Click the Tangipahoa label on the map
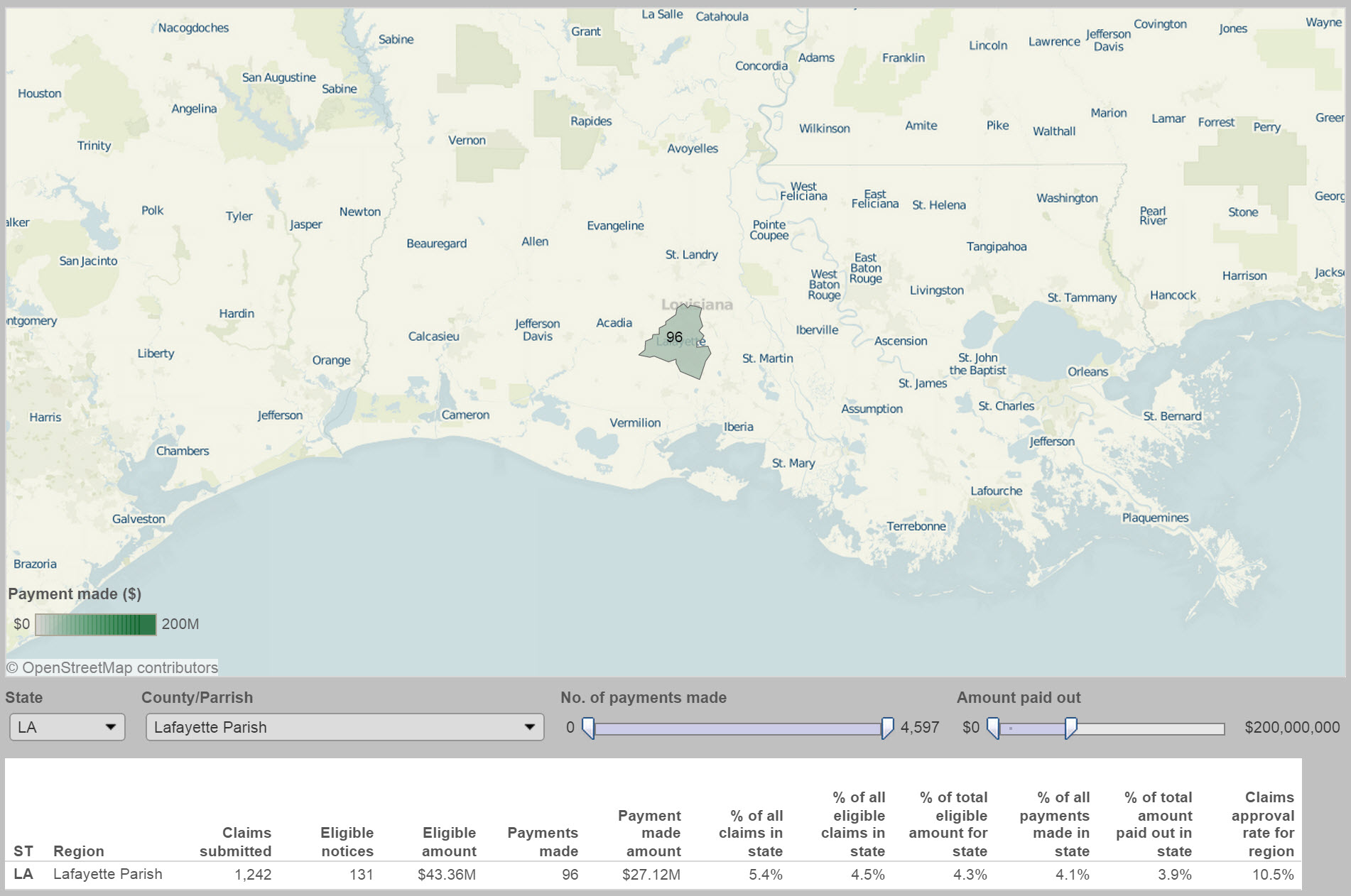Screen dimensions: 1351x896 [997, 246]
